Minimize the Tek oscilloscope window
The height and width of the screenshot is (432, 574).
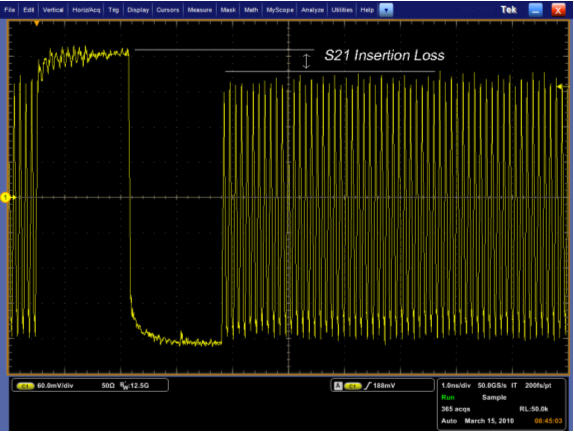click(x=536, y=10)
